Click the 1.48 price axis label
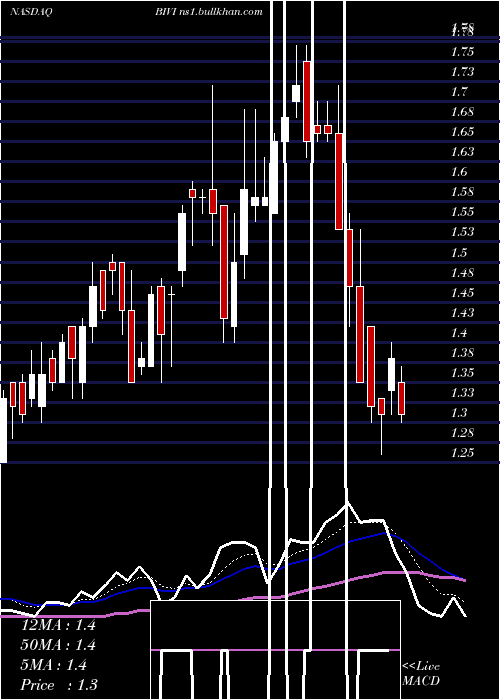This screenshot has height=700, width=500. (x=462, y=273)
